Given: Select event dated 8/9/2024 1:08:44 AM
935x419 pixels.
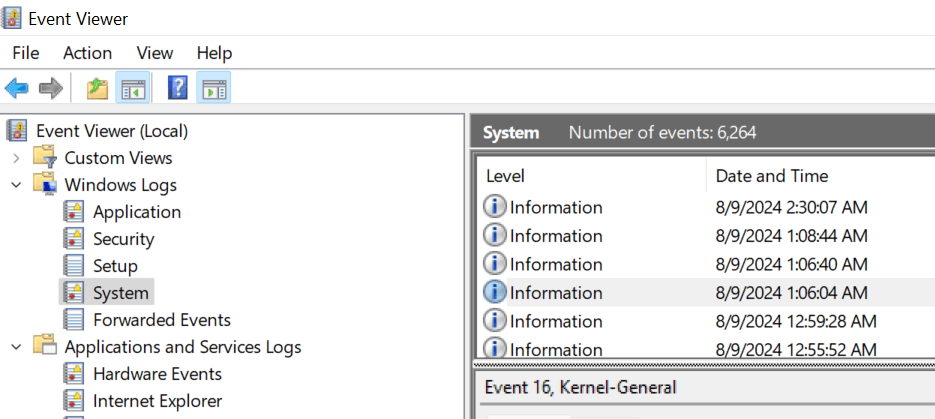Looking at the screenshot, I should tap(791, 235).
